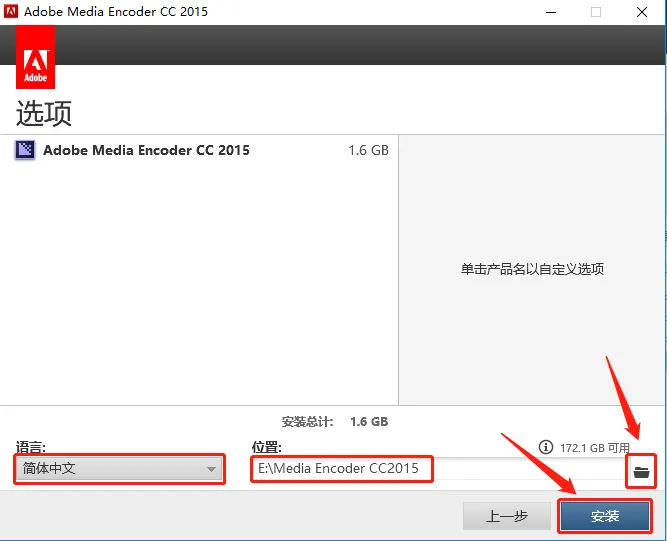Click the Adobe logo in the header

pos(35,57)
